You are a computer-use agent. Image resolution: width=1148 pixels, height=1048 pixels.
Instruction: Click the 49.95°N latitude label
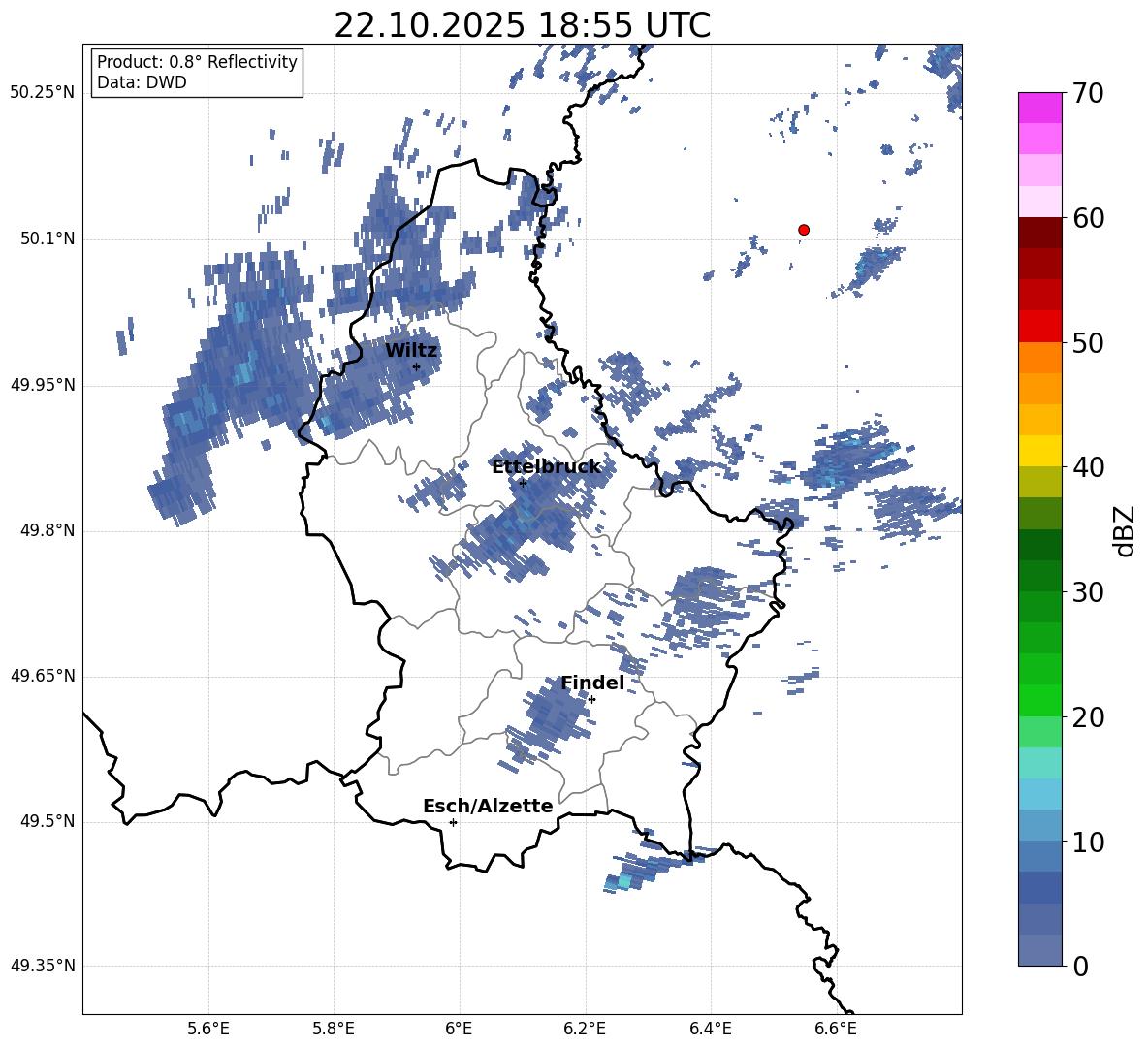[43, 385]
